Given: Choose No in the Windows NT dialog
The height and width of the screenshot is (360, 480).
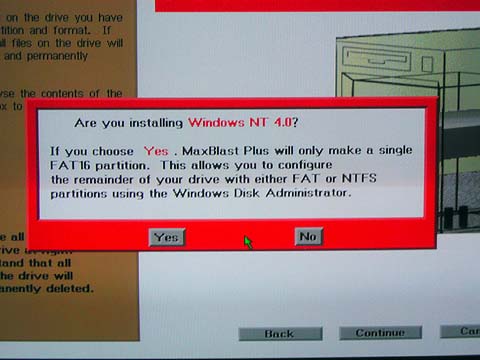Looking at the screenshot, I should [x=309, y=236].
